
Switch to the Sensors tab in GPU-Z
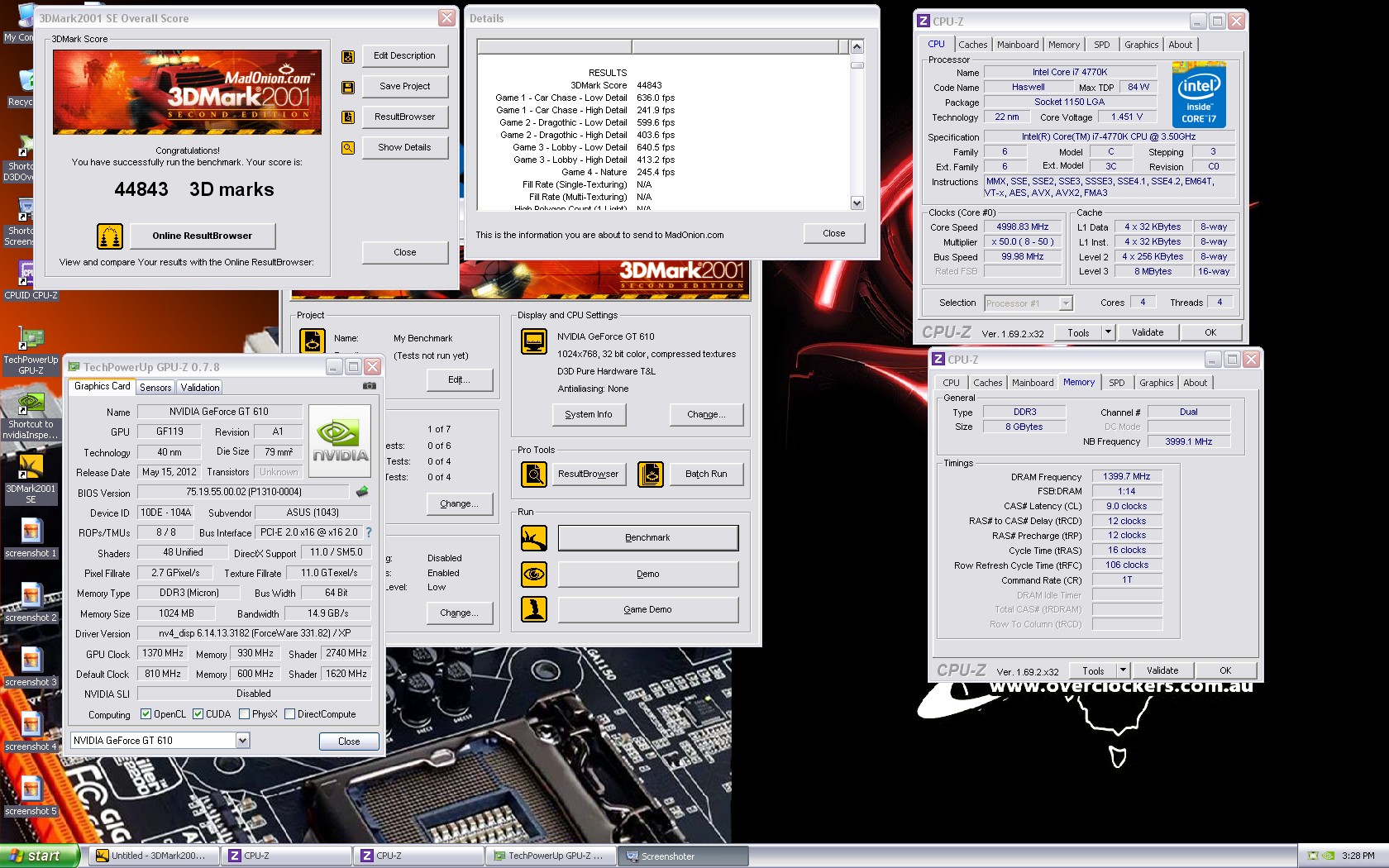click(155, 388)
